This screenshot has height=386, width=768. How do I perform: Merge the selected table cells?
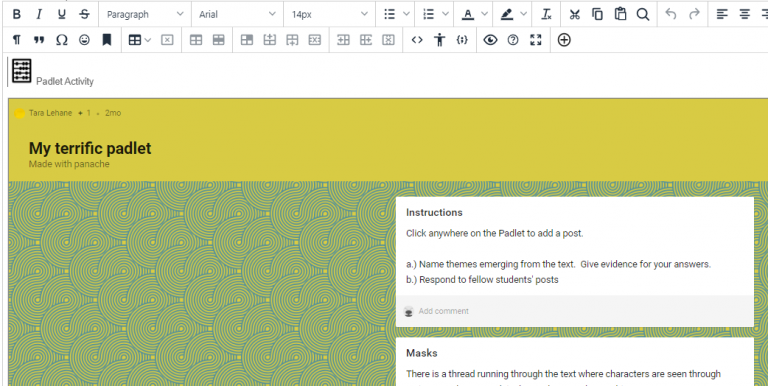click(218, 40)
